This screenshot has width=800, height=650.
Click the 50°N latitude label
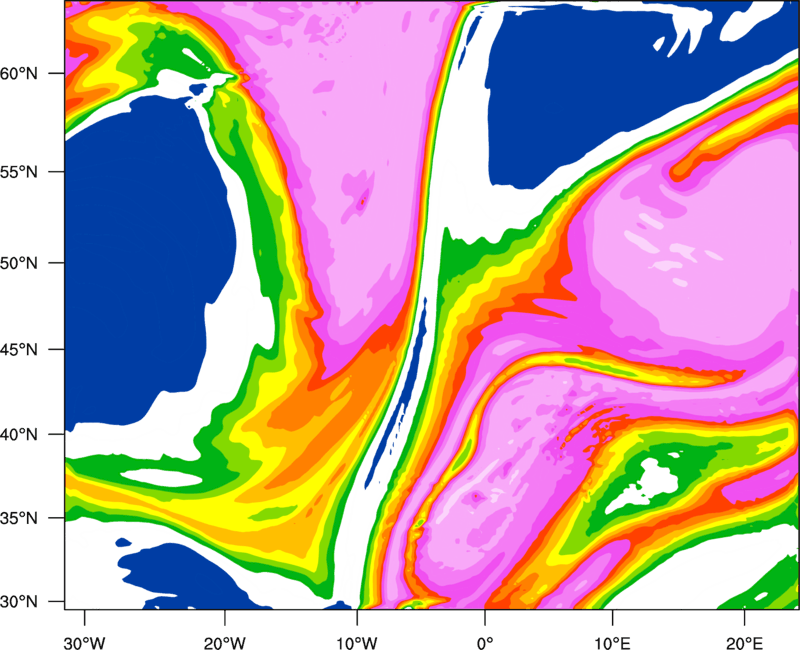coord(19,263)
